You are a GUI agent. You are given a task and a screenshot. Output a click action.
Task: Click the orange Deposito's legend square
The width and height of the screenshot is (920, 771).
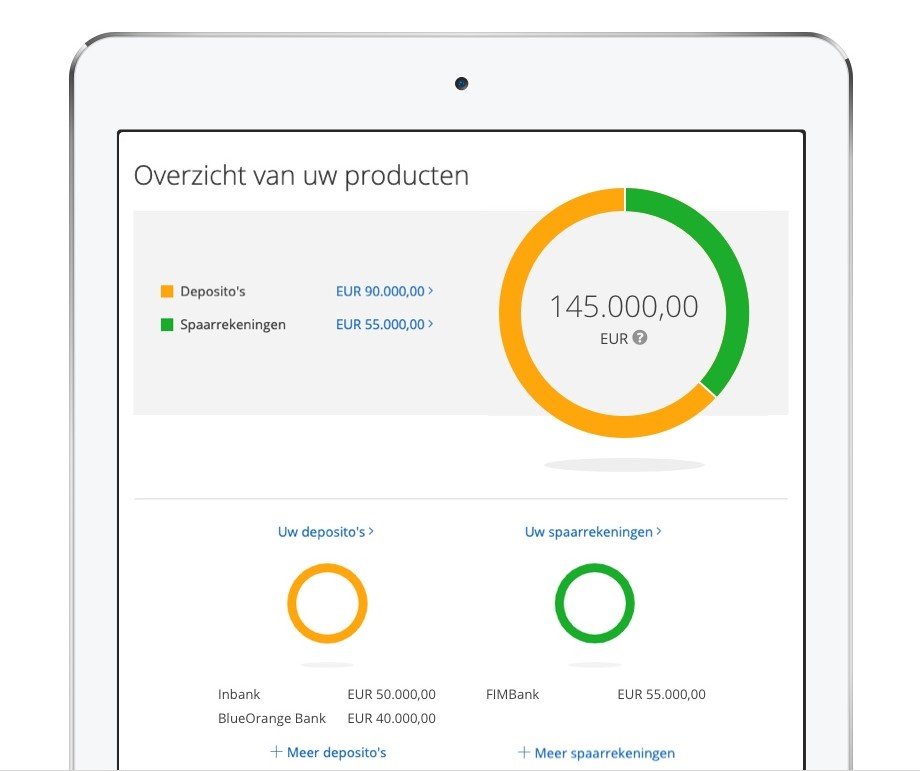tap(167, 291)
